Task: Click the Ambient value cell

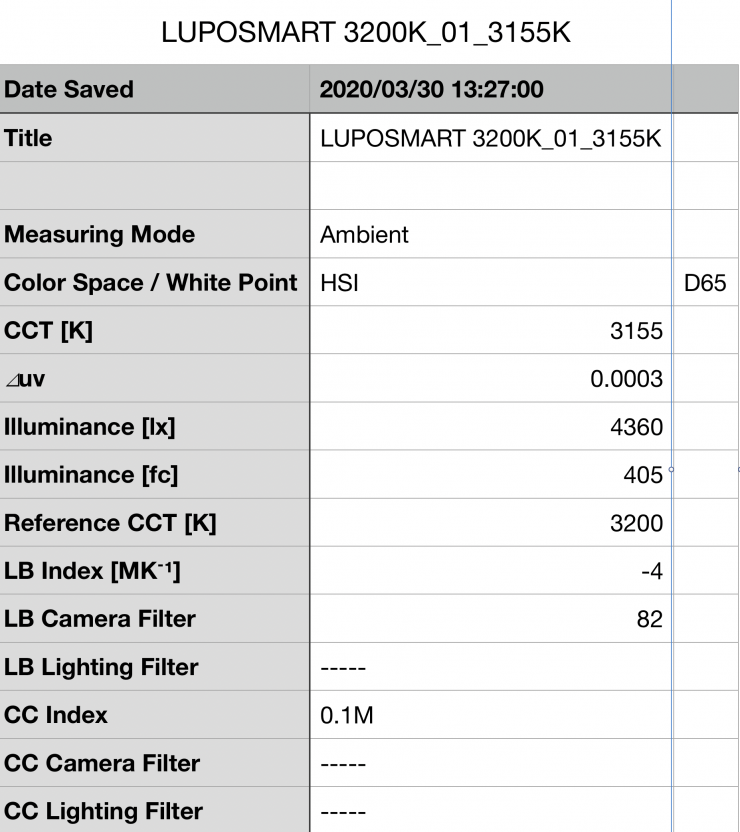Action: click(365, 235)
